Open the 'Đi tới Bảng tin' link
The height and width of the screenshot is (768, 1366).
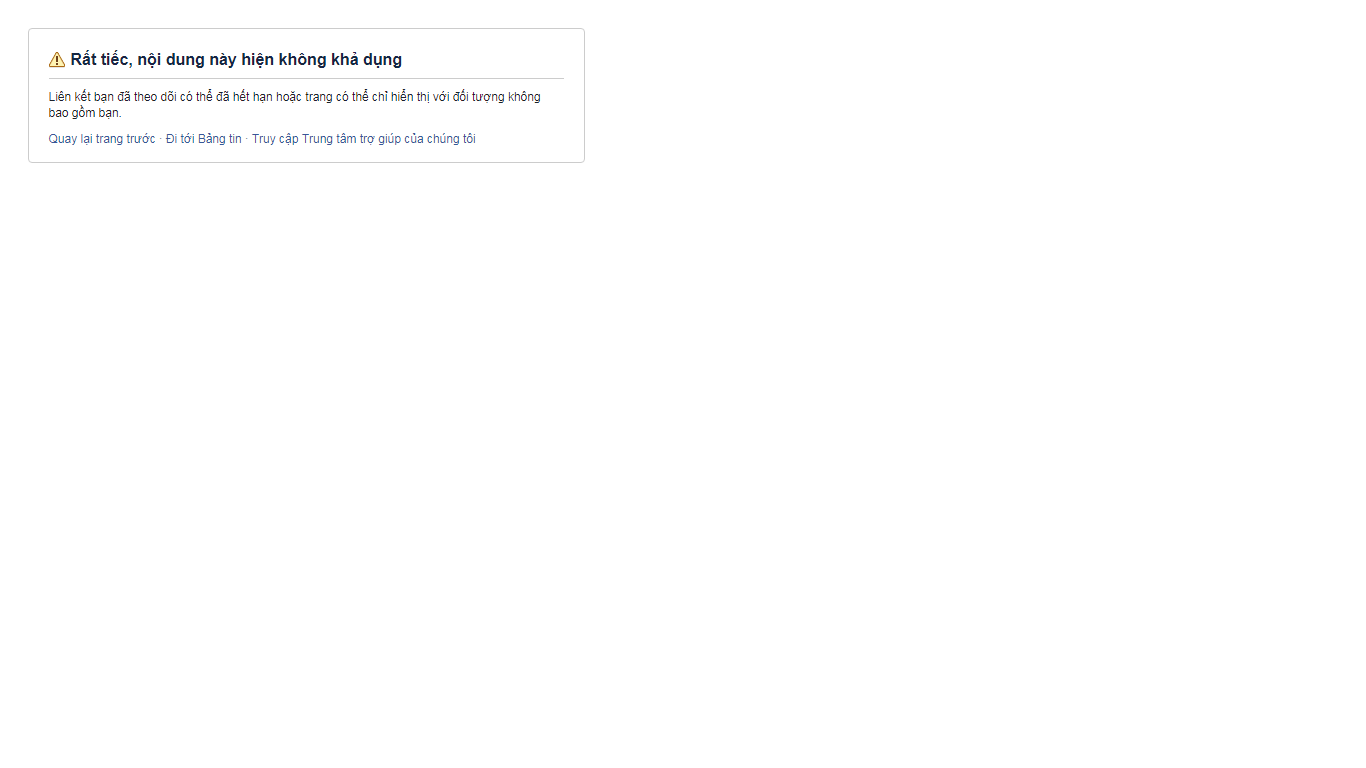click(203, 139)
